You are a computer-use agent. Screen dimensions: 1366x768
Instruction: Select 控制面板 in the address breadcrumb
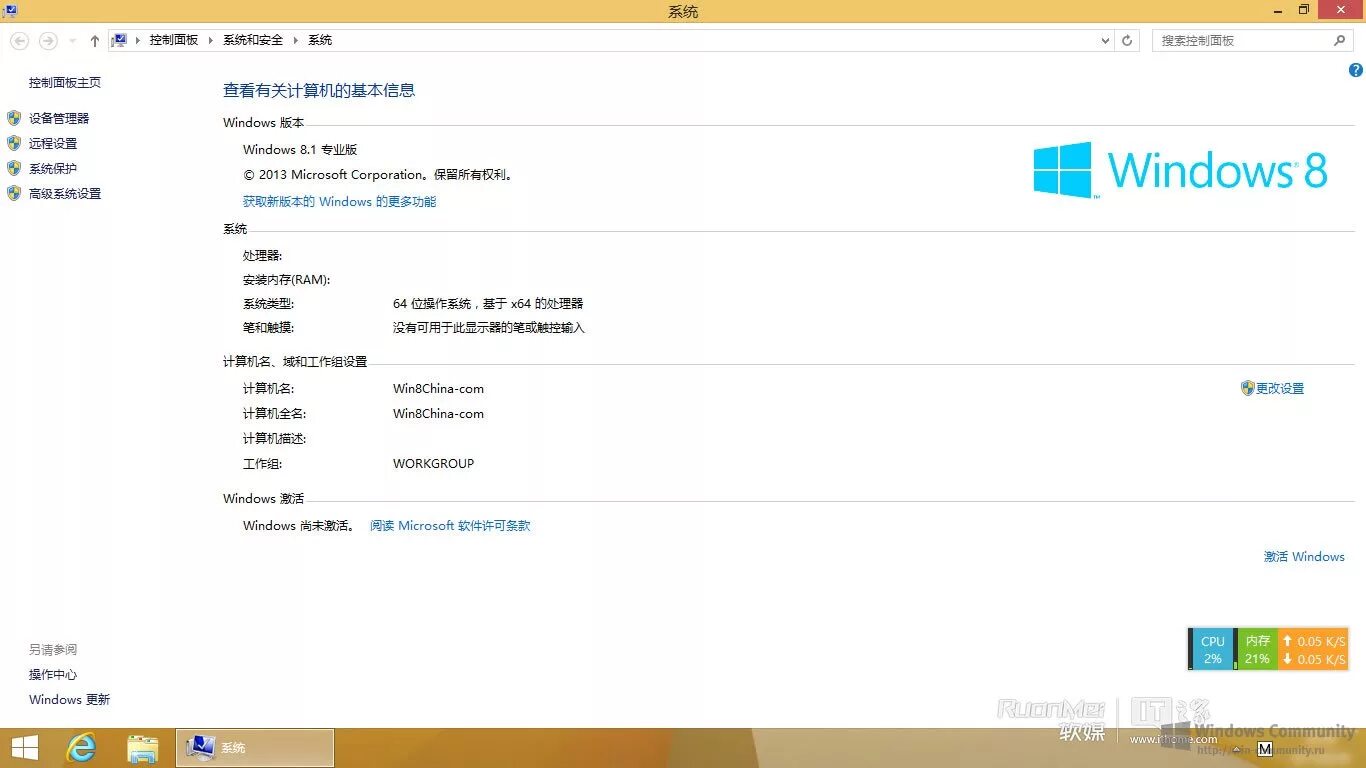(174, 40)
